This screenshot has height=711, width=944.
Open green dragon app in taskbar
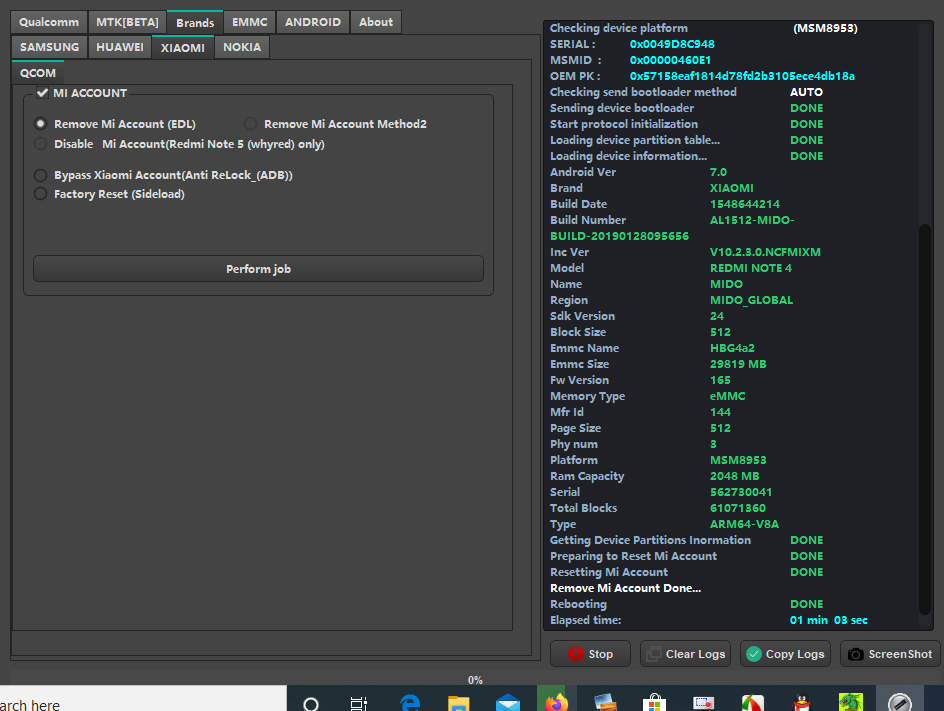click(851, 702)
